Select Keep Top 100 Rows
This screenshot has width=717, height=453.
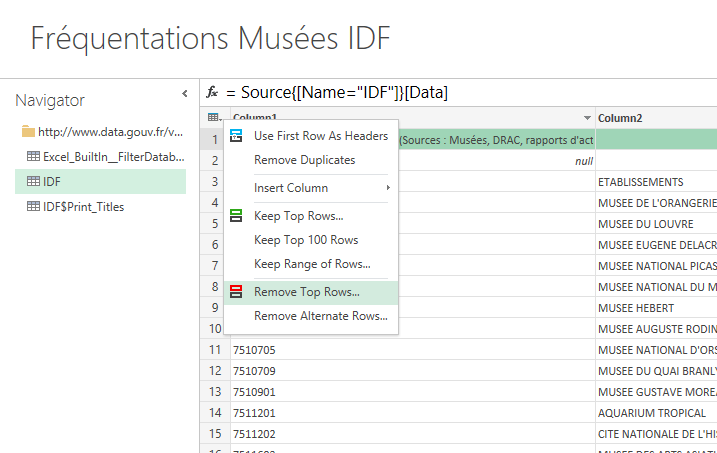click(x=306, y=240)
